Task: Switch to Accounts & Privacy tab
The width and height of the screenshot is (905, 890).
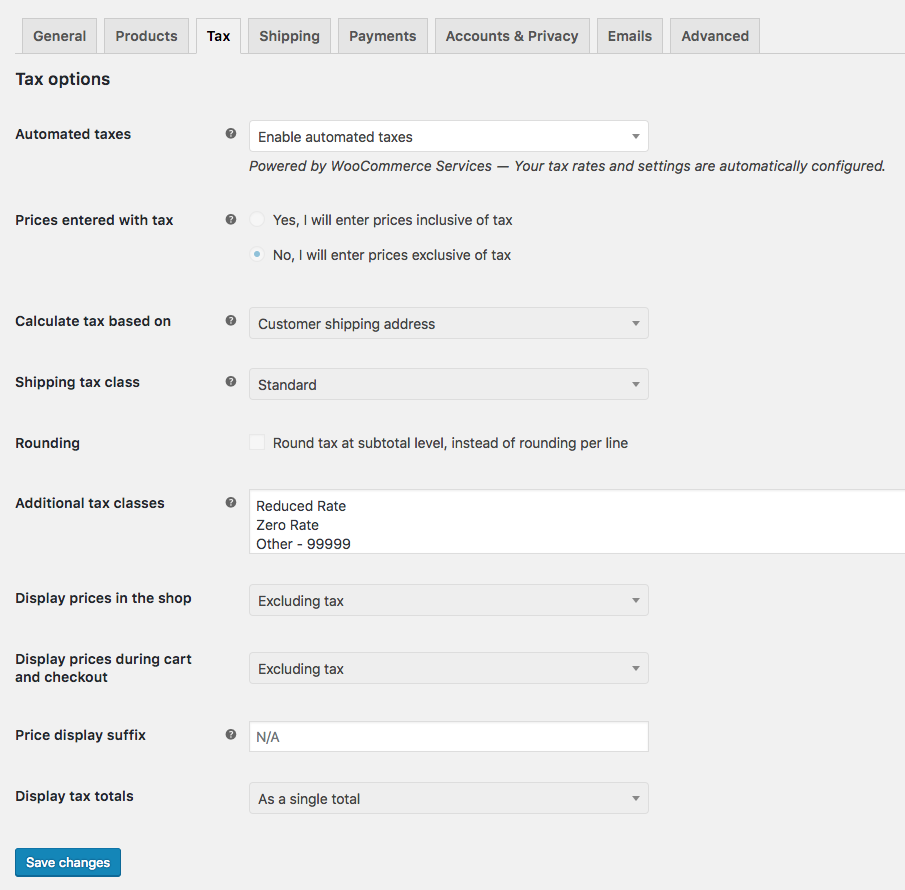Action: coord(512,36)
